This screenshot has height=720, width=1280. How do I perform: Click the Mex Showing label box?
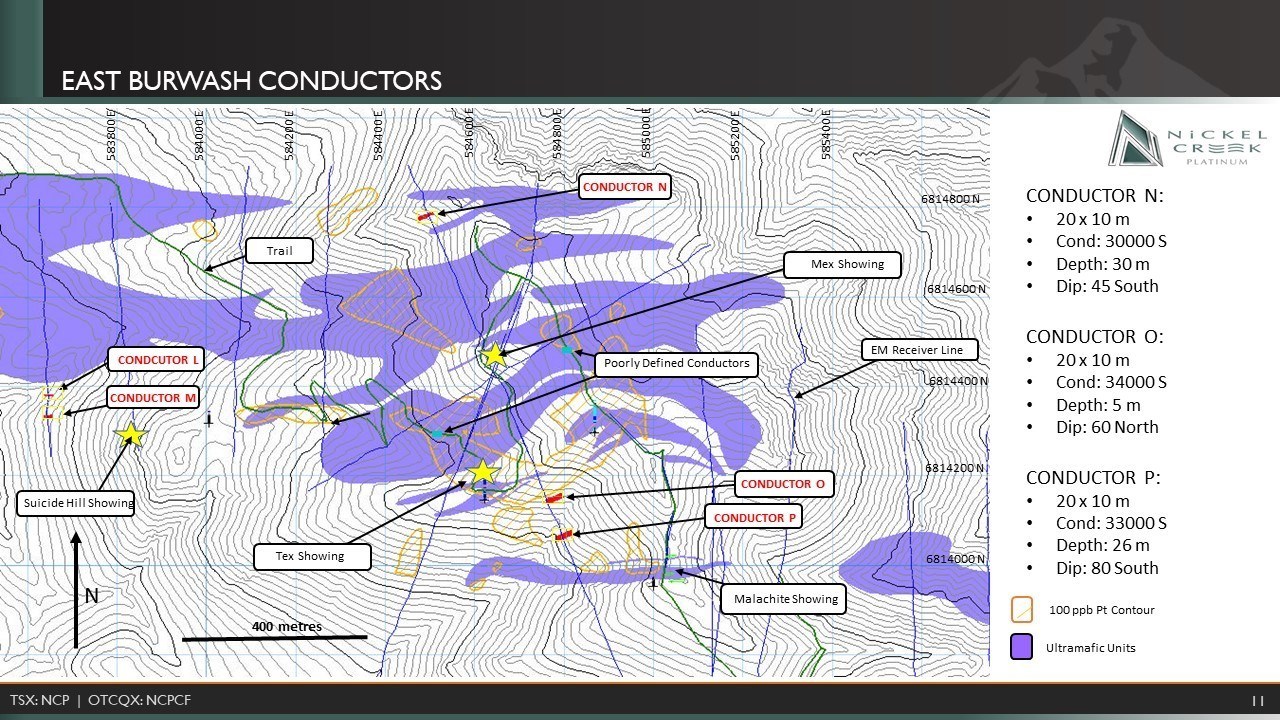tap(842, 265)
